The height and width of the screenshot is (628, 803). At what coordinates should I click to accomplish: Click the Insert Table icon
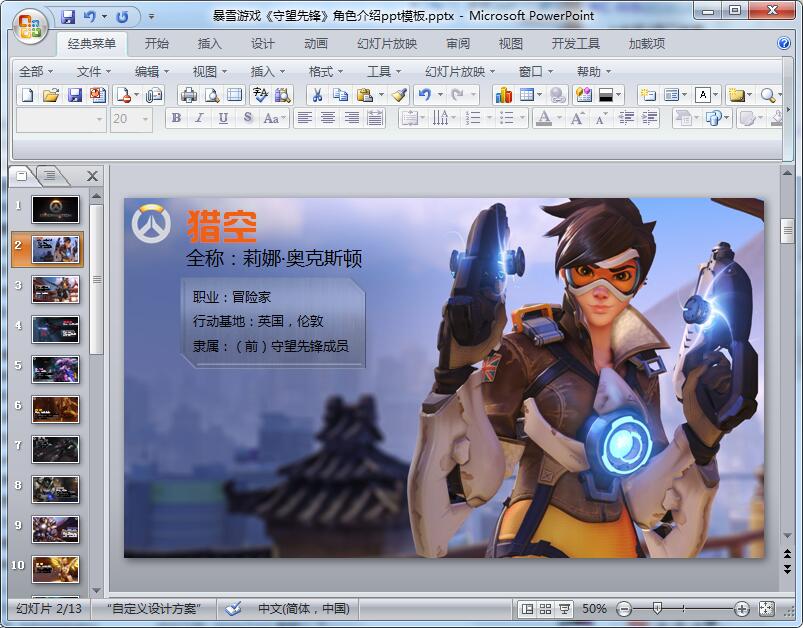pyautogui.click(x=526, y=95)
